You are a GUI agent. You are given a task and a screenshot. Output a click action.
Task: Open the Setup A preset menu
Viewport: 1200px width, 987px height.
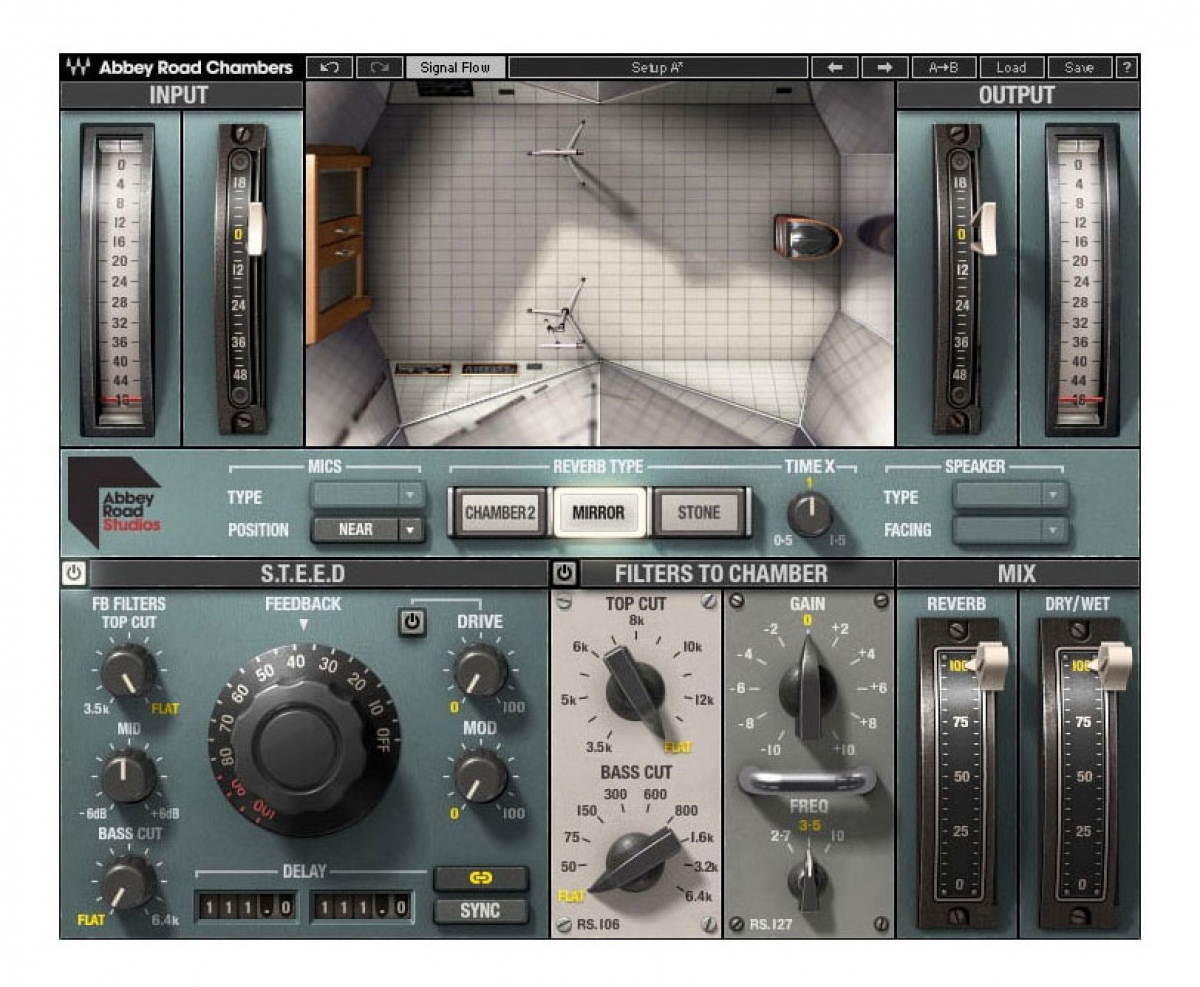(658, 68)
